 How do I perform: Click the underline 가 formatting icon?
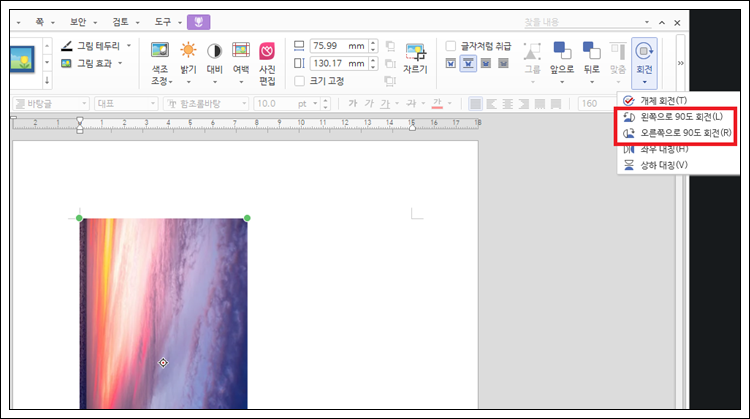point(385,103)
